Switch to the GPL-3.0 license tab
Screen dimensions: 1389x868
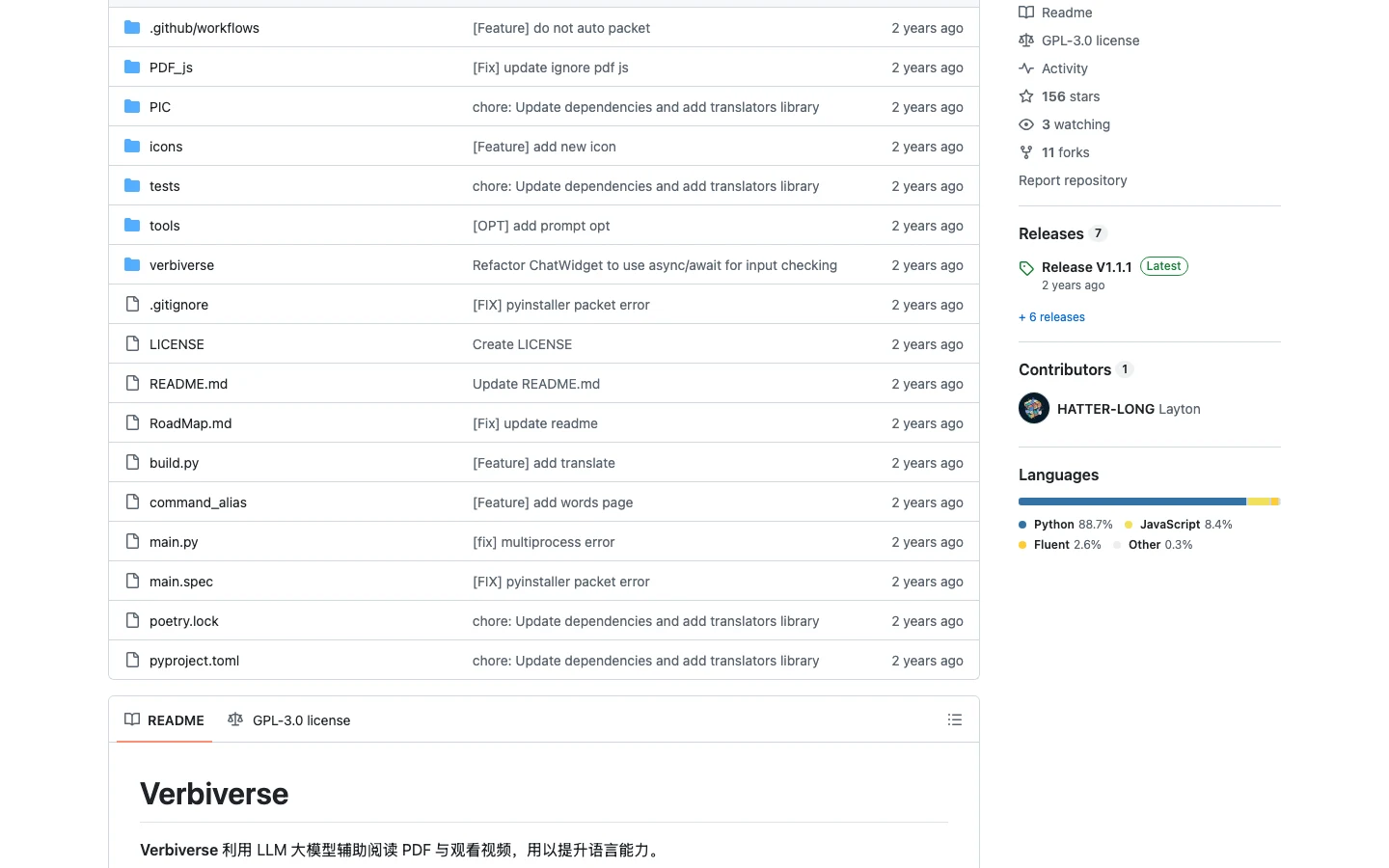coord(288,720)
